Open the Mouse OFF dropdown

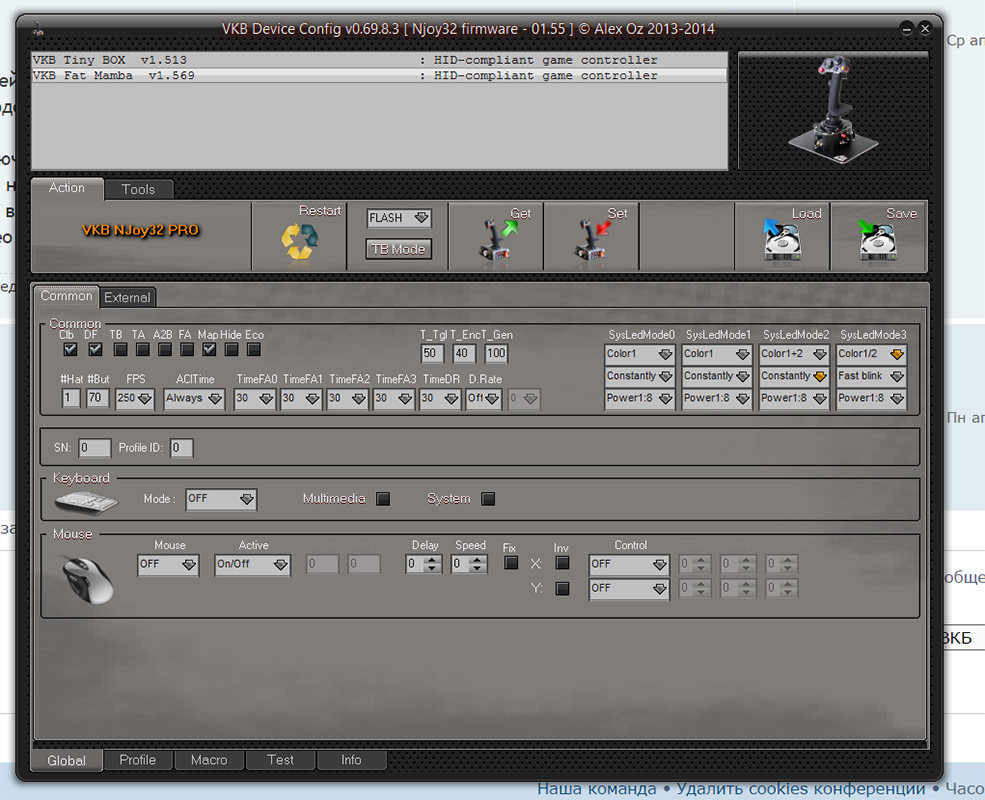tap(168, 565)
